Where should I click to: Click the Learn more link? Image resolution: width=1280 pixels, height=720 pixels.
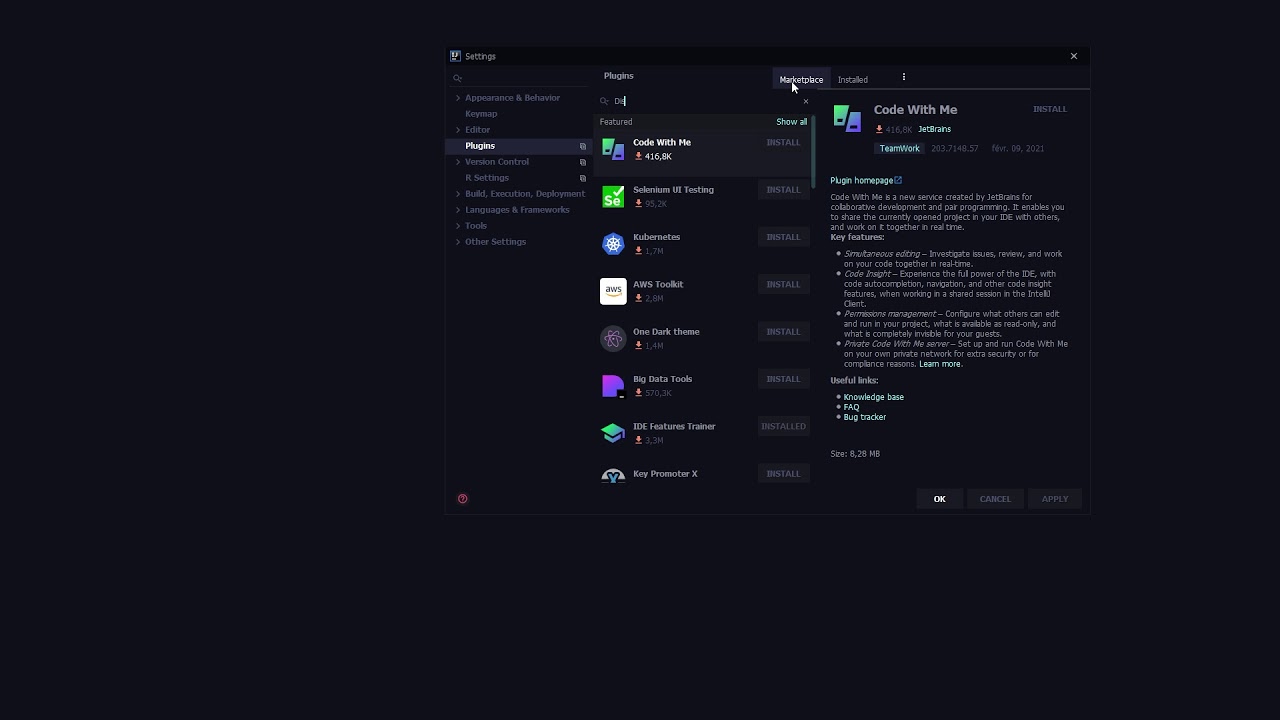coord(940,364)
